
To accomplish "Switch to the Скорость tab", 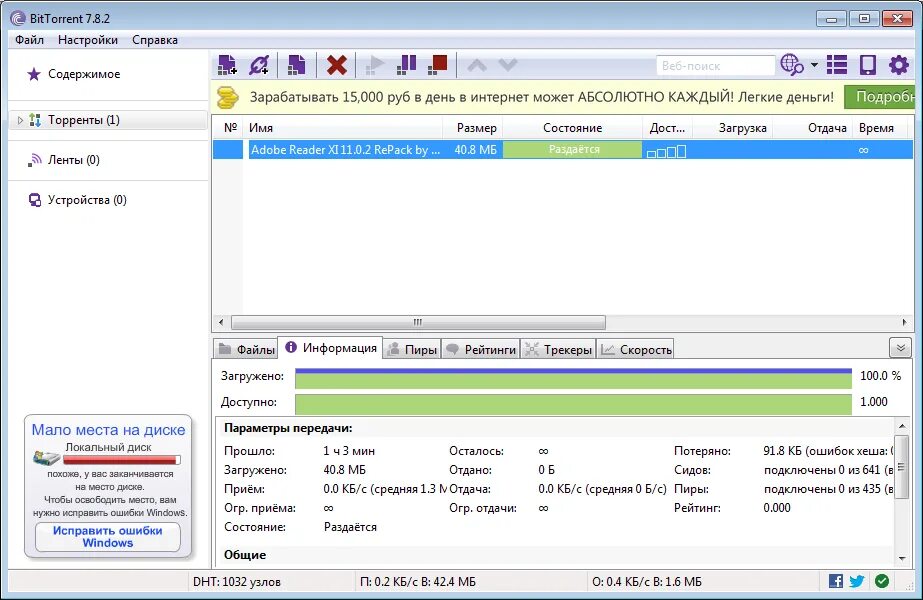I will pyautogui.click(x=636, y=350).
